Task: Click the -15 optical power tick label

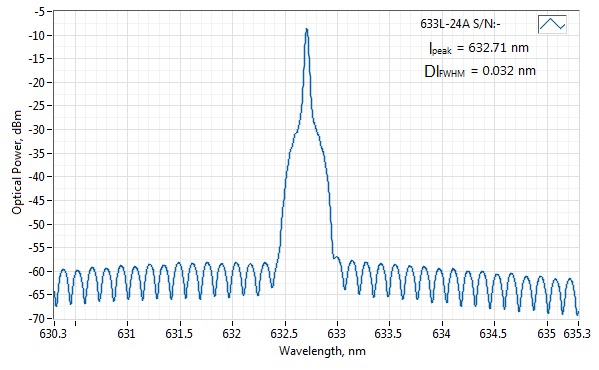Action: coord(37,58)
